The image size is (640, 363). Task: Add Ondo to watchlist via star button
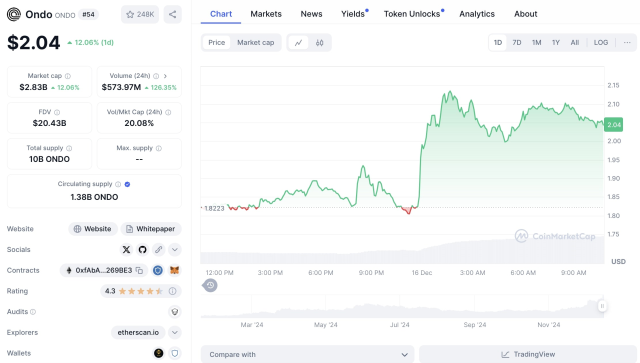140,14
